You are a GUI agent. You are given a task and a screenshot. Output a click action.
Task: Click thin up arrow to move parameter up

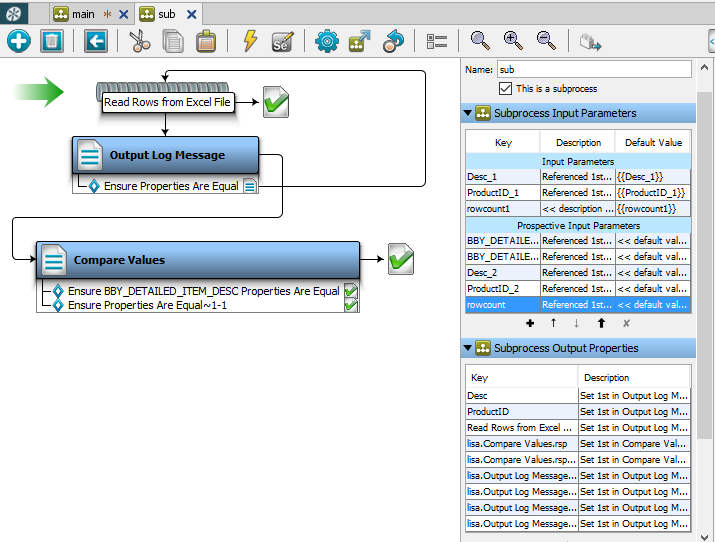(553, 324)
